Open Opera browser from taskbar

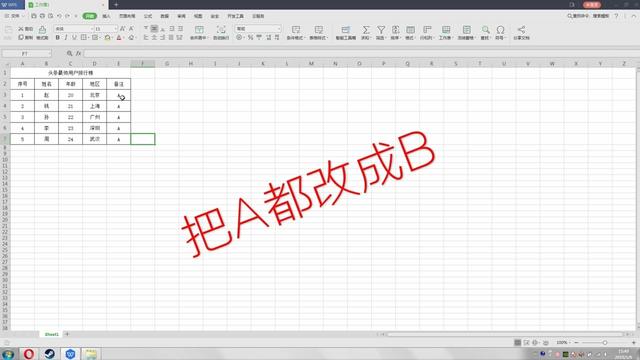click(29, 354)
